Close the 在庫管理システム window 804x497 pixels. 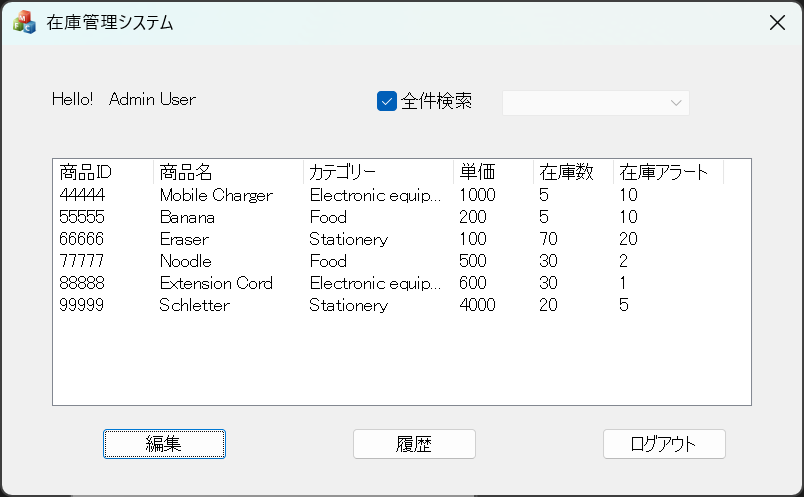coord(777,23)
